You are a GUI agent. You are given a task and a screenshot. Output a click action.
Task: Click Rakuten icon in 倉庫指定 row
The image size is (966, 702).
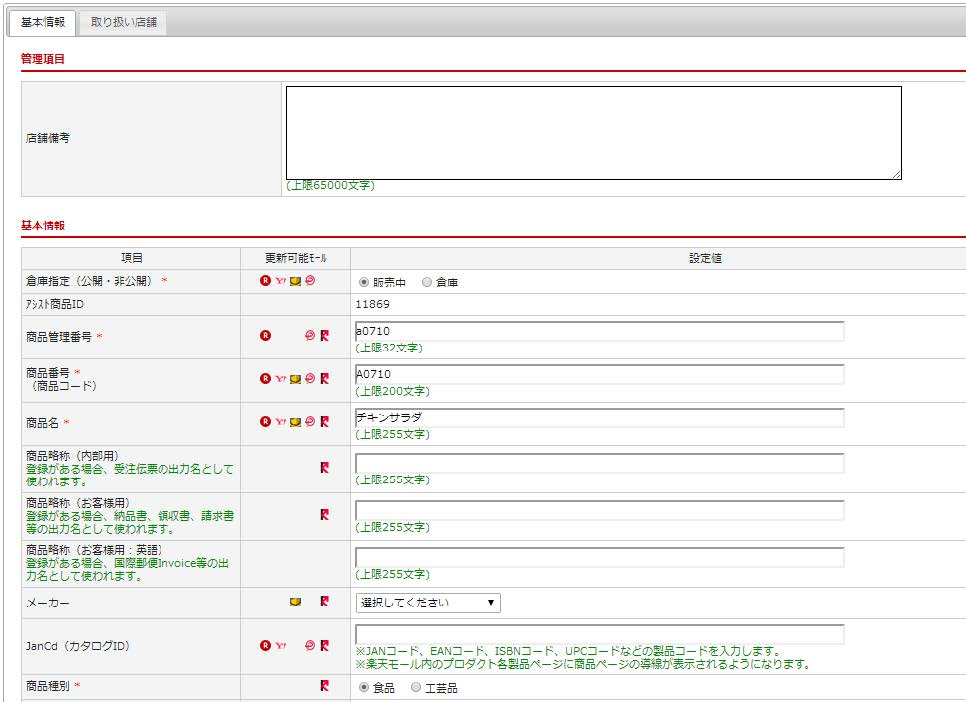point(265,282)
